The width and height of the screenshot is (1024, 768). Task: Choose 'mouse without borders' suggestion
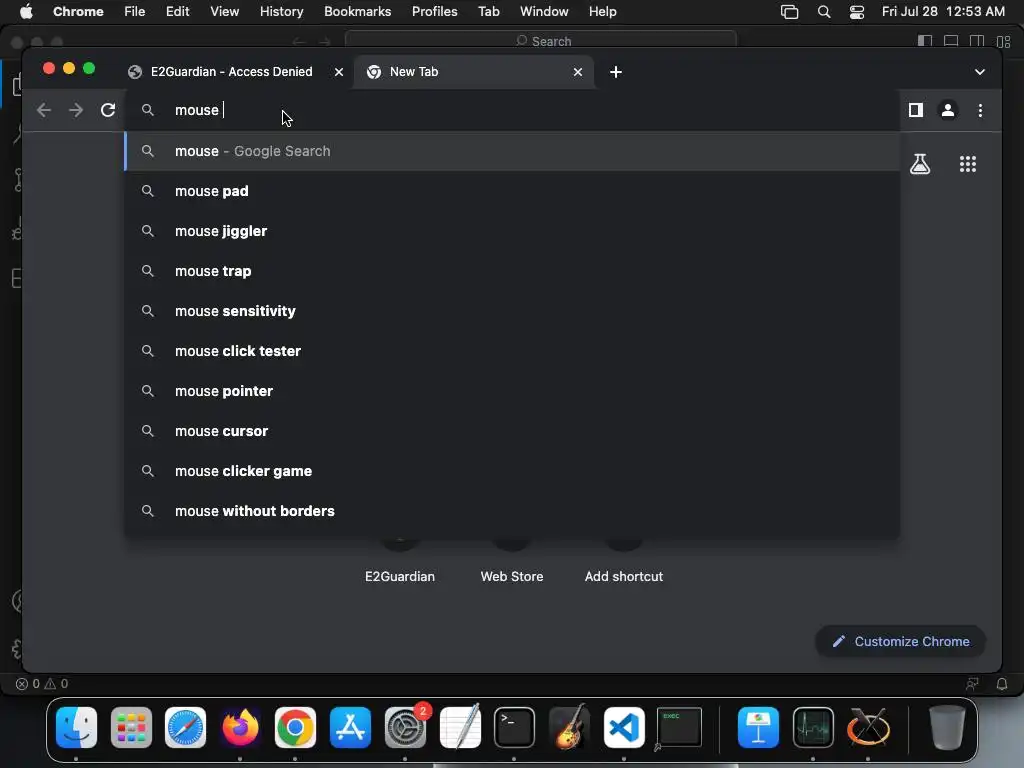coord(512,511)
